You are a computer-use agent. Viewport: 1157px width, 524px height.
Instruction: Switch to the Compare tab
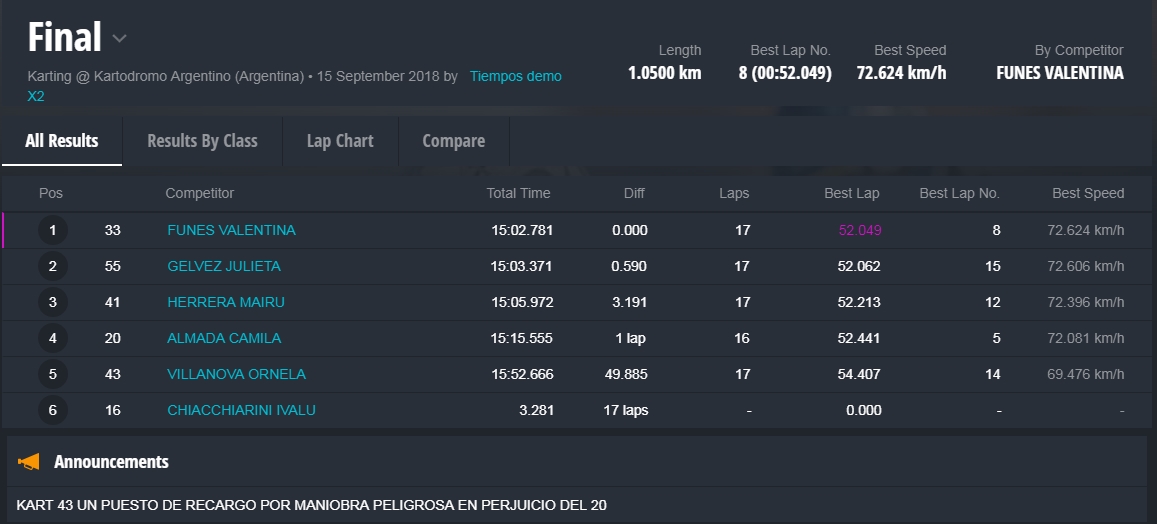(x=453, y=141)
